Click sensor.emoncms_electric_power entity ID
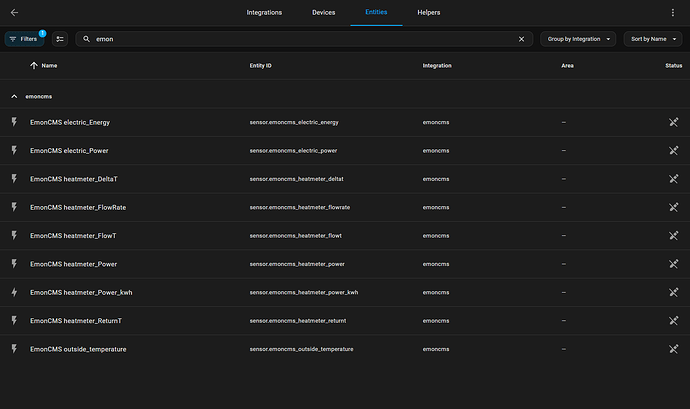 [293, 151]
